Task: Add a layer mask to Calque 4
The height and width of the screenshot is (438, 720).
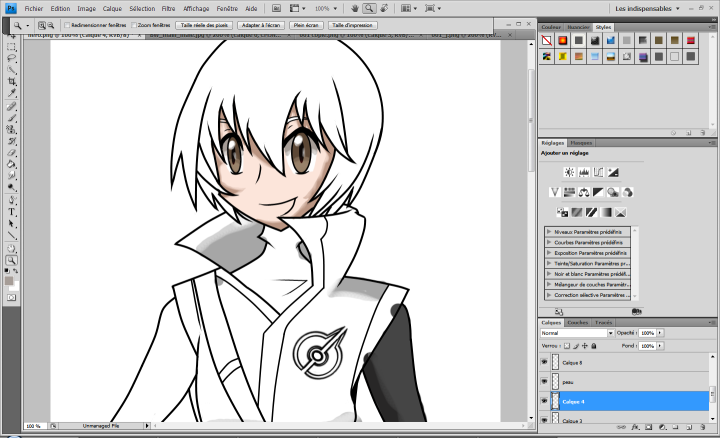Action: point(648,427)
